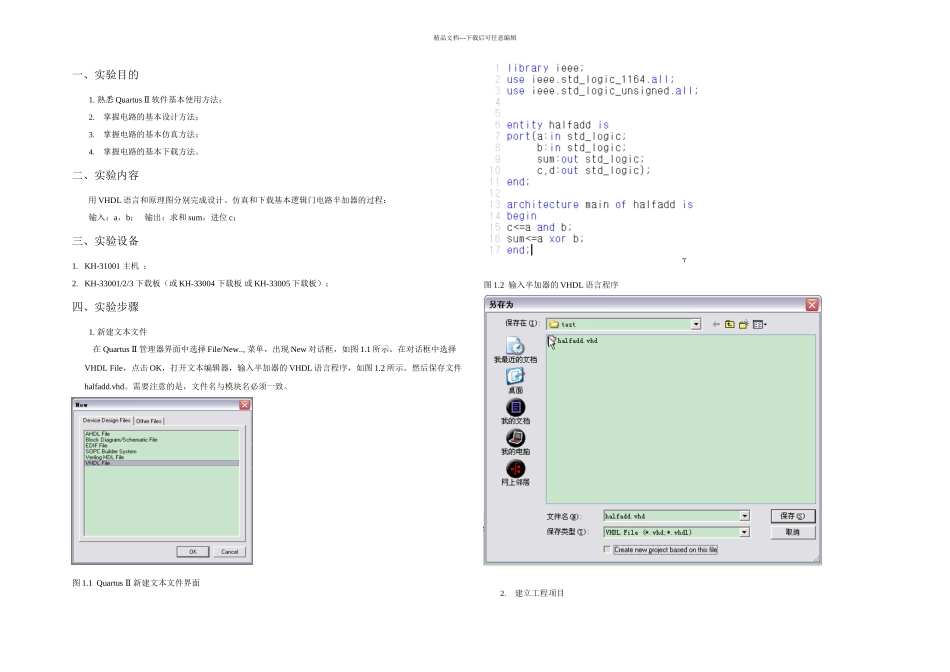Click OK in the New dialog

coord(193,551)
